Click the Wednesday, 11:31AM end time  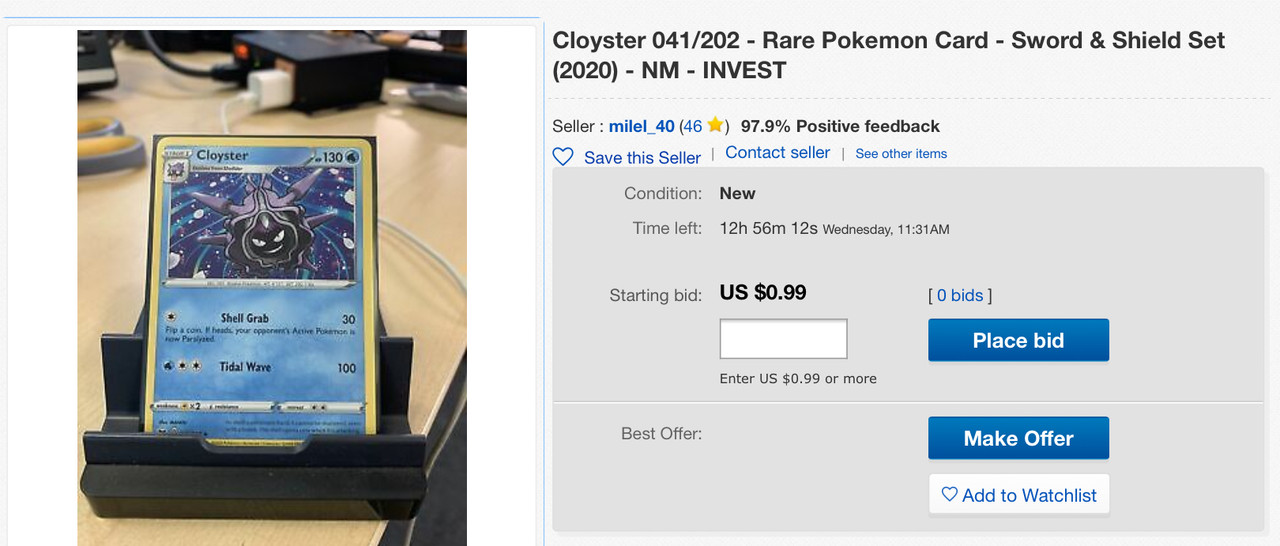click(886, 230)
